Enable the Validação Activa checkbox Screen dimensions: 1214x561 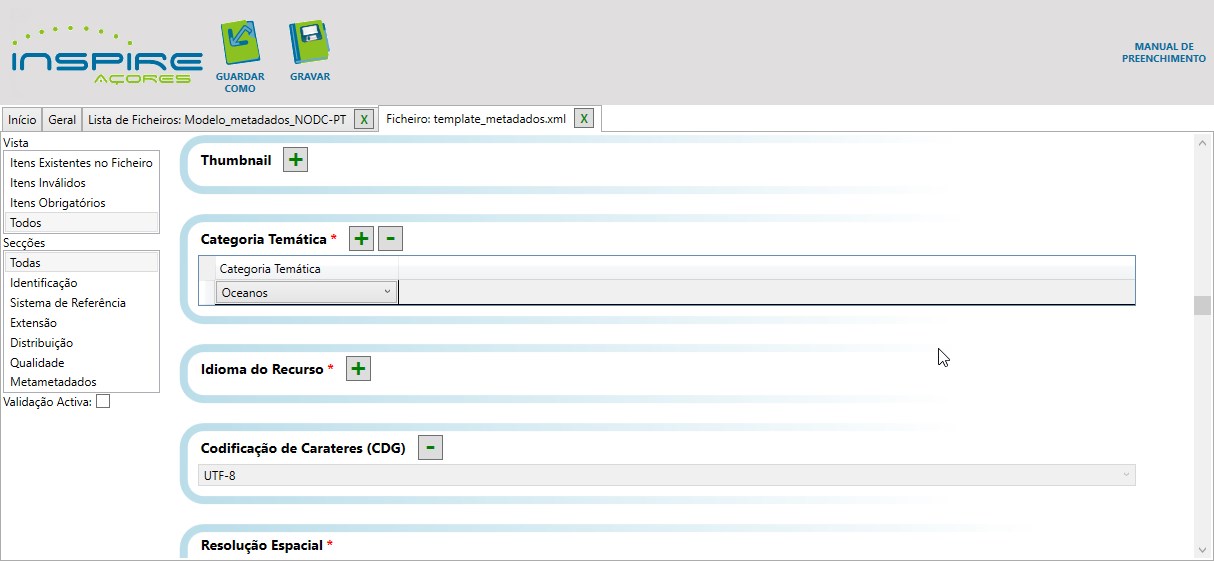(103, 402)
